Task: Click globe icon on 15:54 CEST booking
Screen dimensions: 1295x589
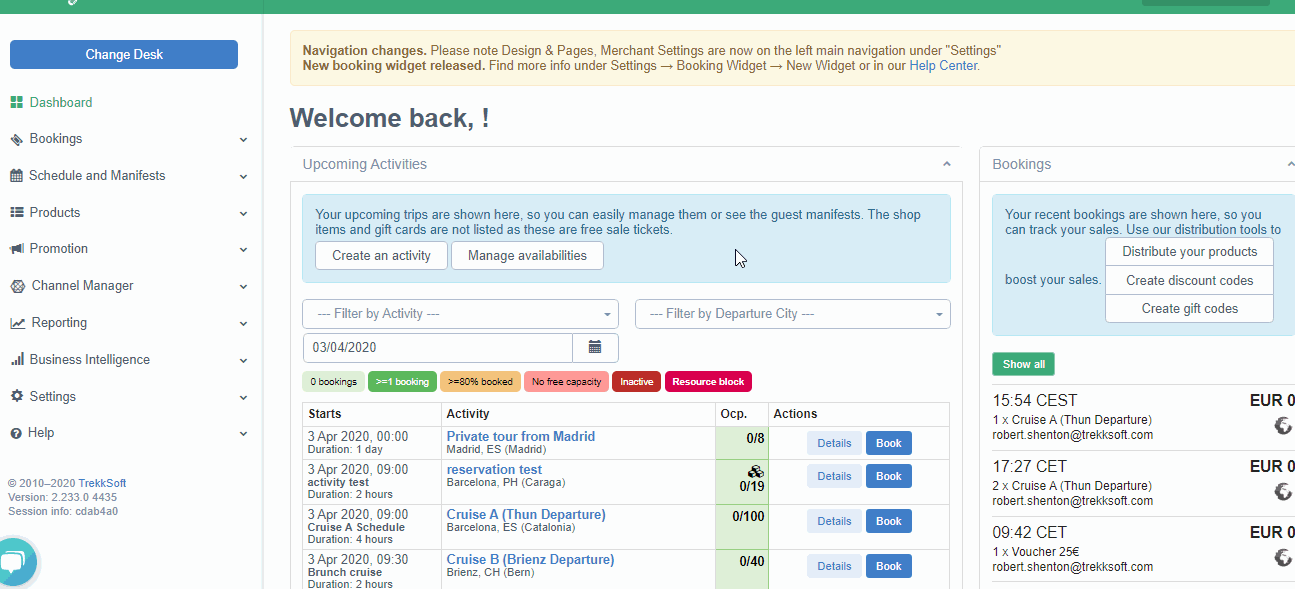Action: click(1283, 426)
